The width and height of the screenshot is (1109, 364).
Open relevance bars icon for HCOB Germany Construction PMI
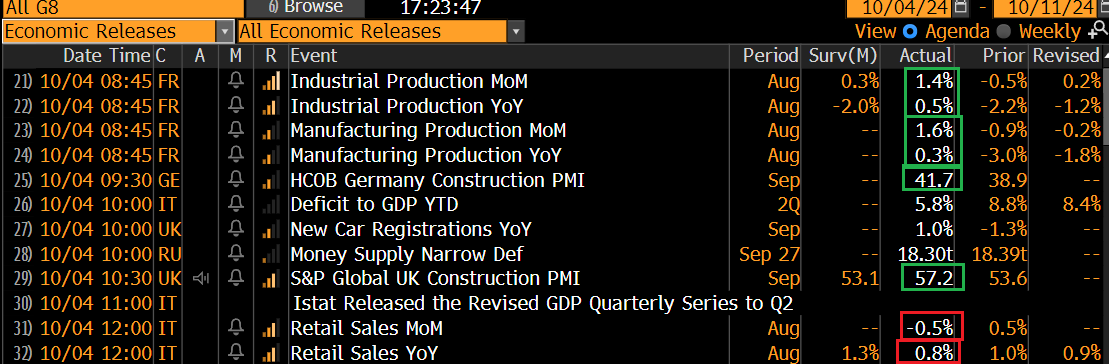tap(271, 180)
